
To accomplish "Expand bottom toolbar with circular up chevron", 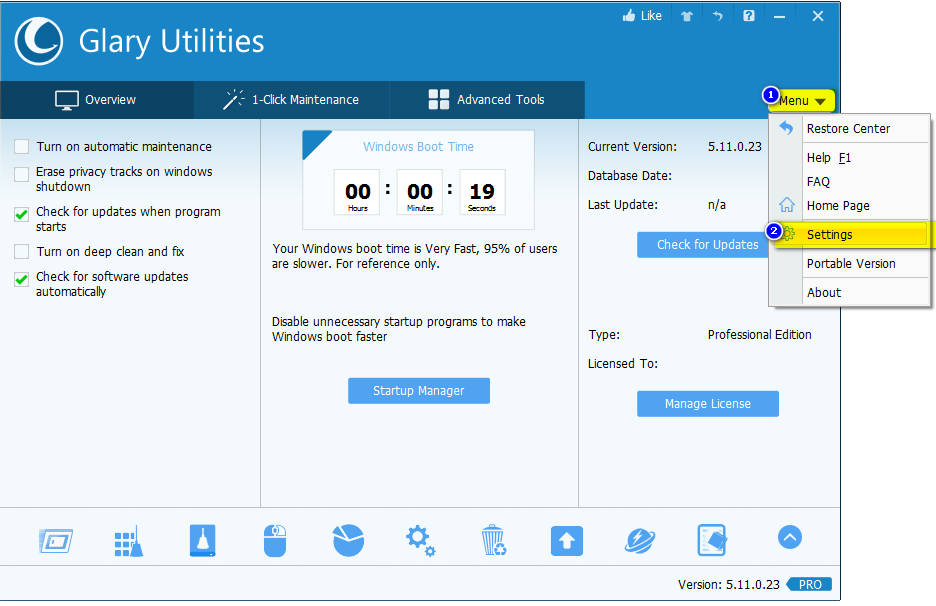I will tap(789, 538).
